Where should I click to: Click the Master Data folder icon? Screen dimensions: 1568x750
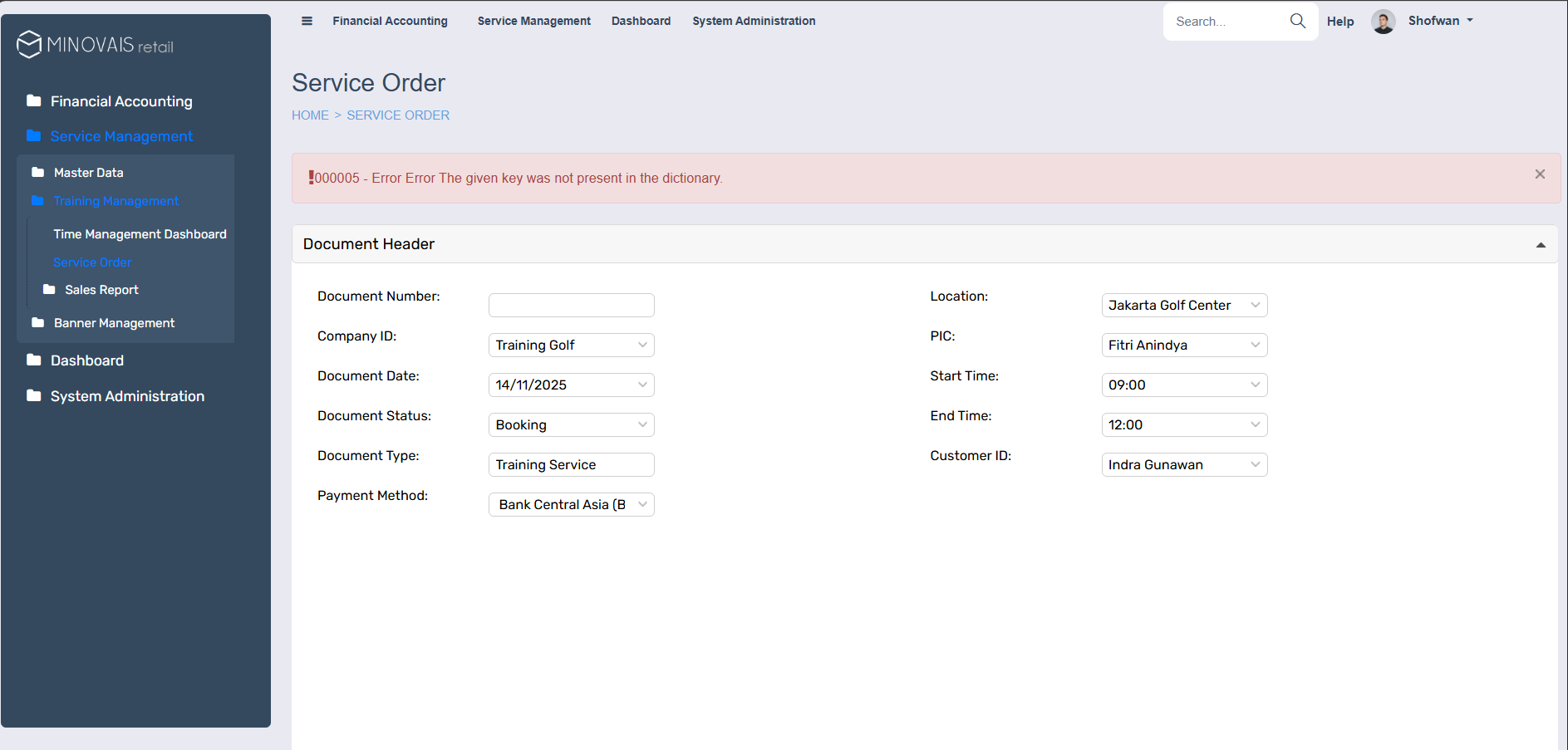pyautogui.click(x=38, y=173)
